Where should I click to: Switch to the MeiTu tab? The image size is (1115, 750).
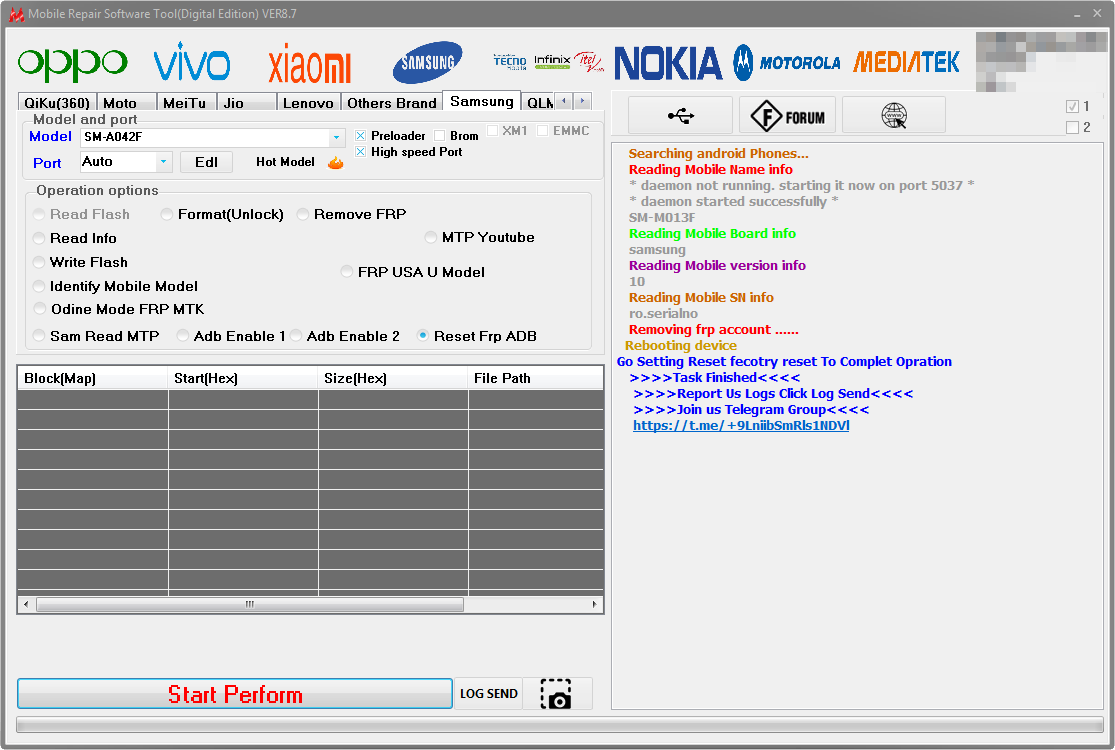tap(186, 102)
